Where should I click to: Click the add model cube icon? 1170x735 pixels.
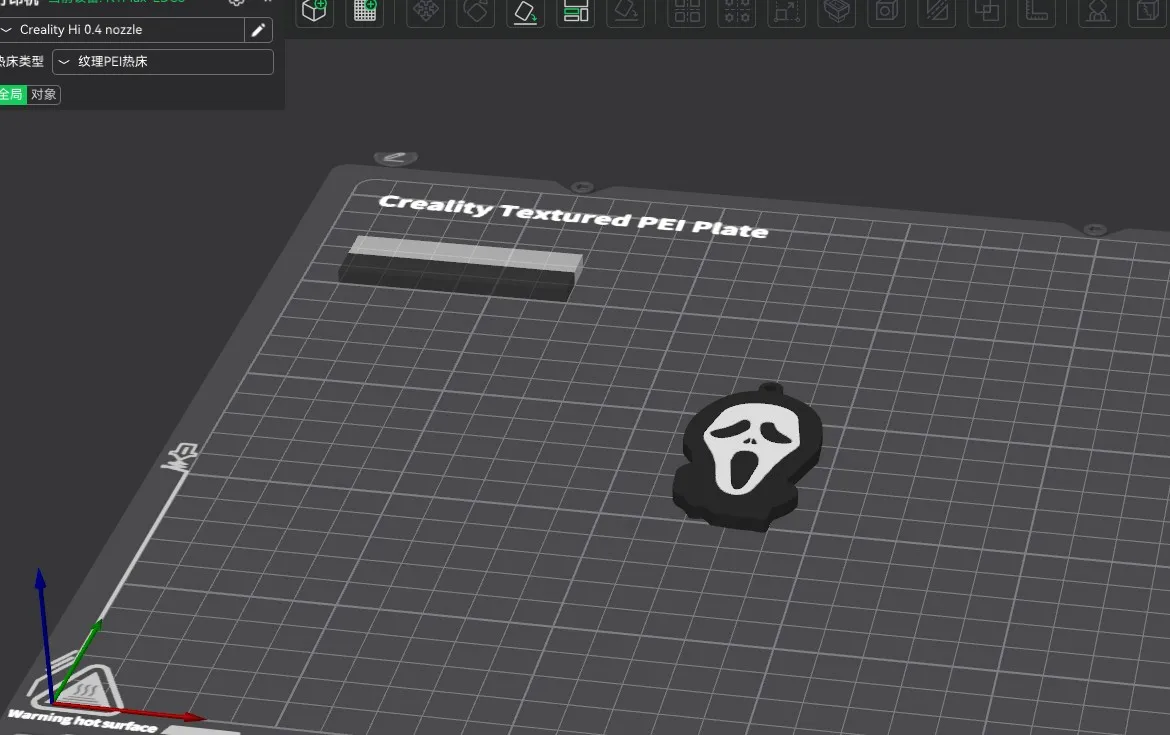(314, 11)
